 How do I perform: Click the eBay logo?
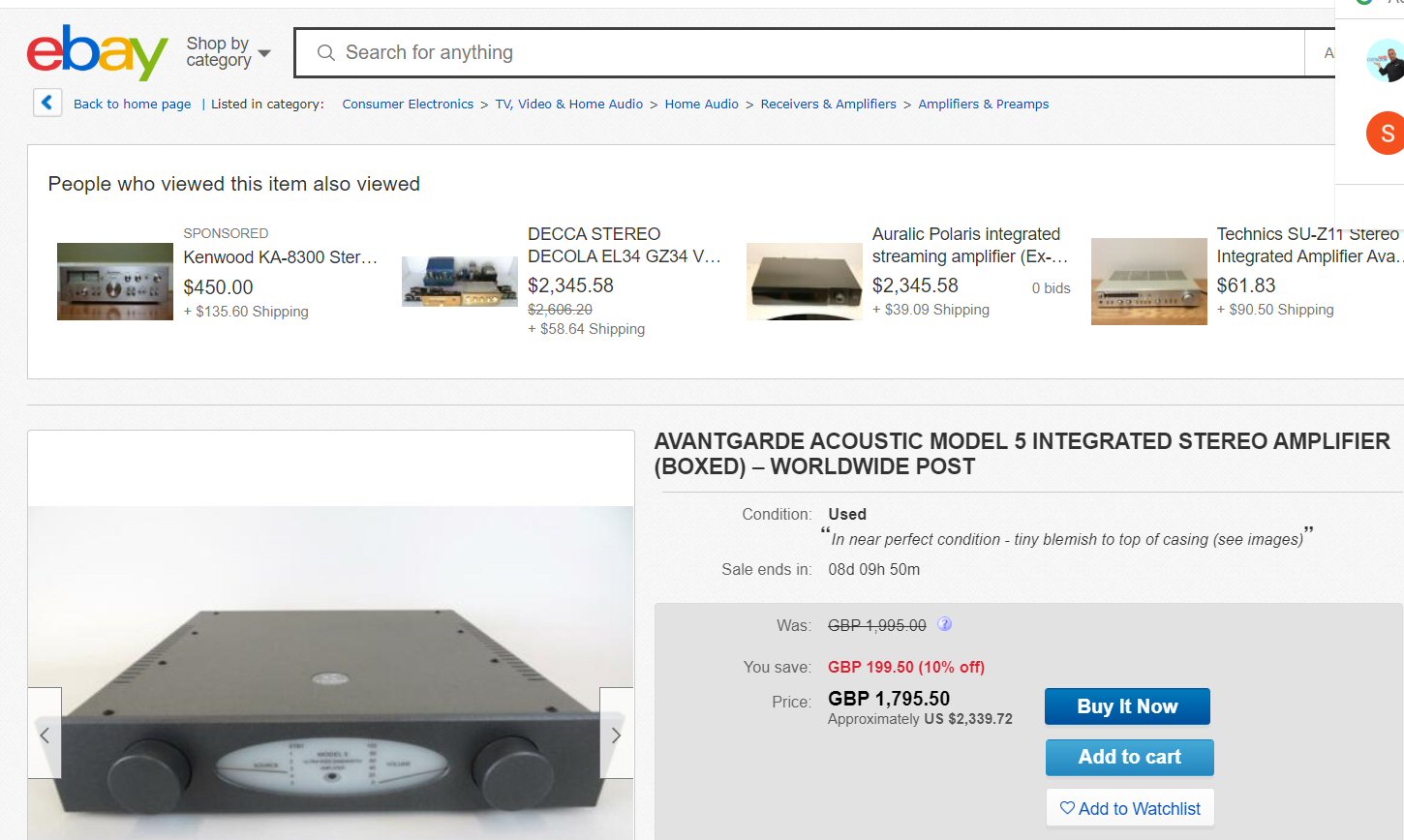click(97, 53)
